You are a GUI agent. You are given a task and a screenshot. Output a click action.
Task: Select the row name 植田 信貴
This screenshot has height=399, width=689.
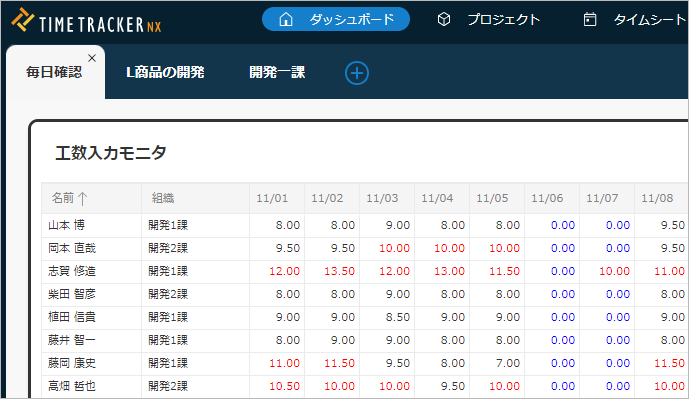tap(72, 317)
